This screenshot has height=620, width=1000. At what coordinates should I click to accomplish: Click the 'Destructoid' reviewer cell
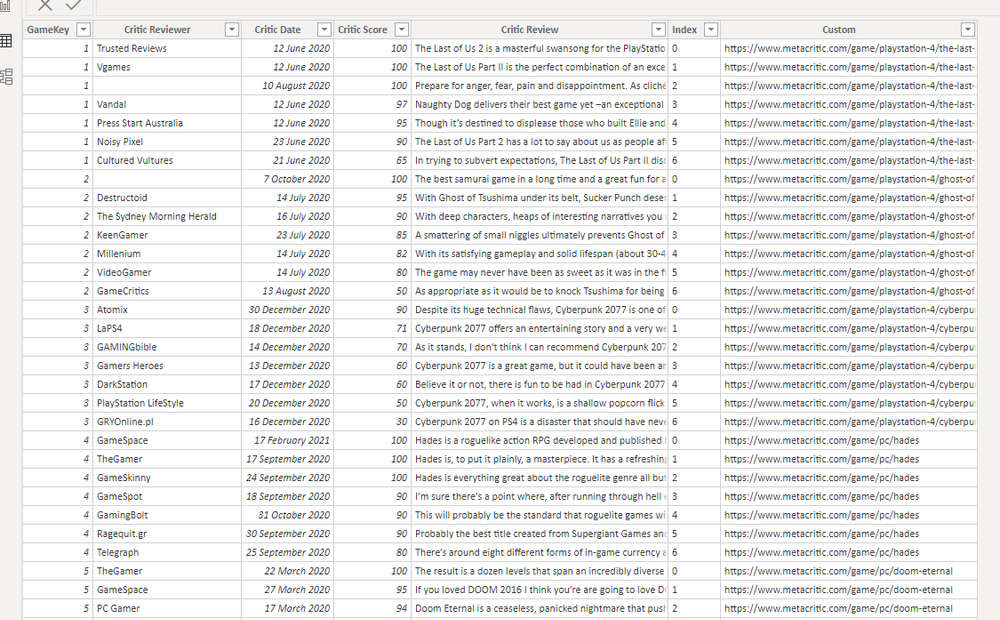[x=167, y=198]
